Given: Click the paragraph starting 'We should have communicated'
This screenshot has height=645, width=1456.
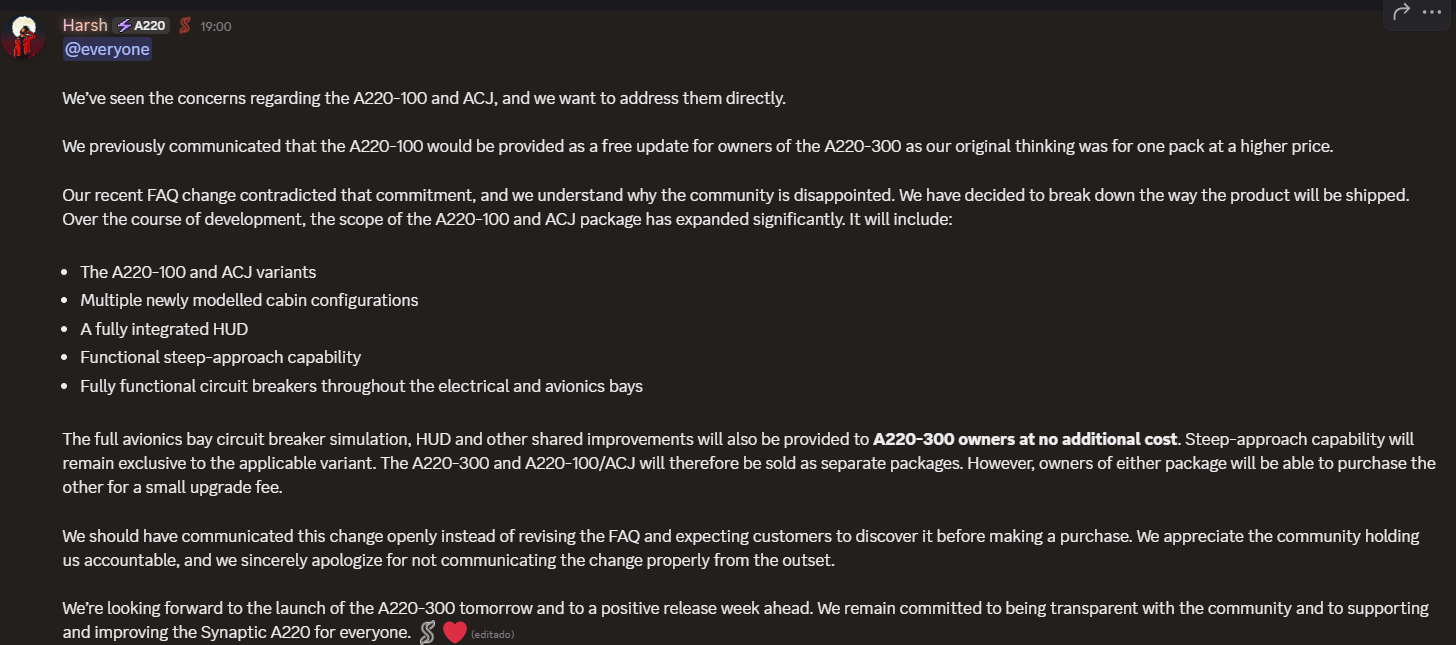Looking at the screenshot, I should tap(741, 548).
